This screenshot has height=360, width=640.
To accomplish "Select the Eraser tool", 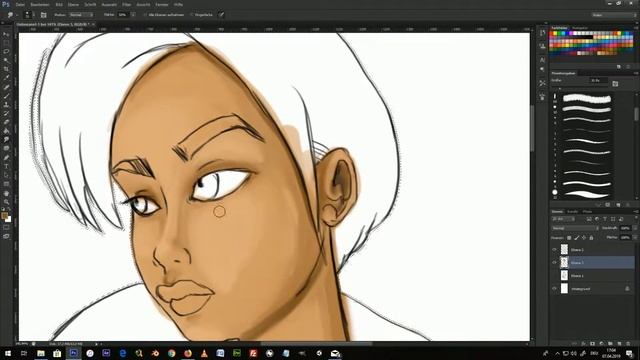I will coord(6,122).
